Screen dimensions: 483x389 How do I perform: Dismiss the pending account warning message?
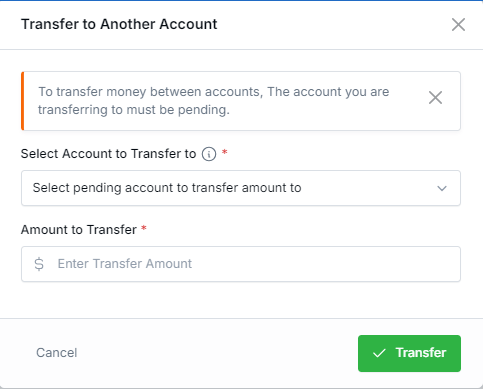pos(435,98)
